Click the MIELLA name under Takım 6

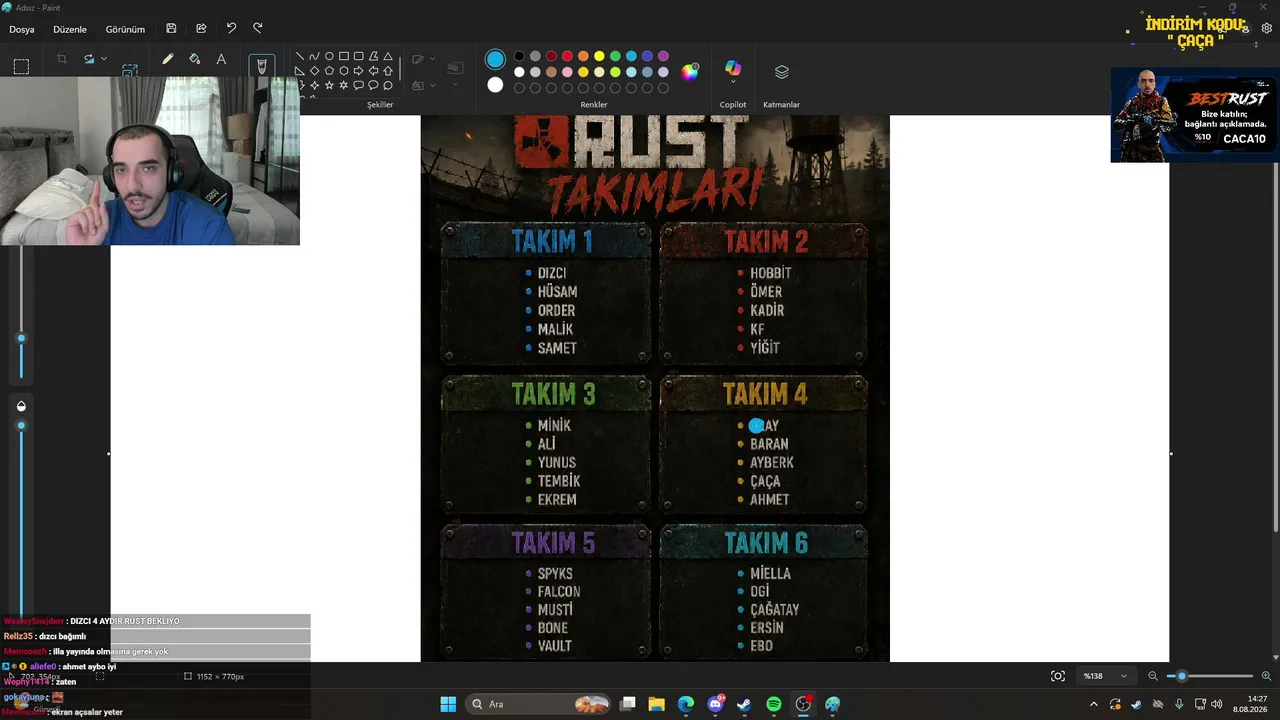coord(770,574)
